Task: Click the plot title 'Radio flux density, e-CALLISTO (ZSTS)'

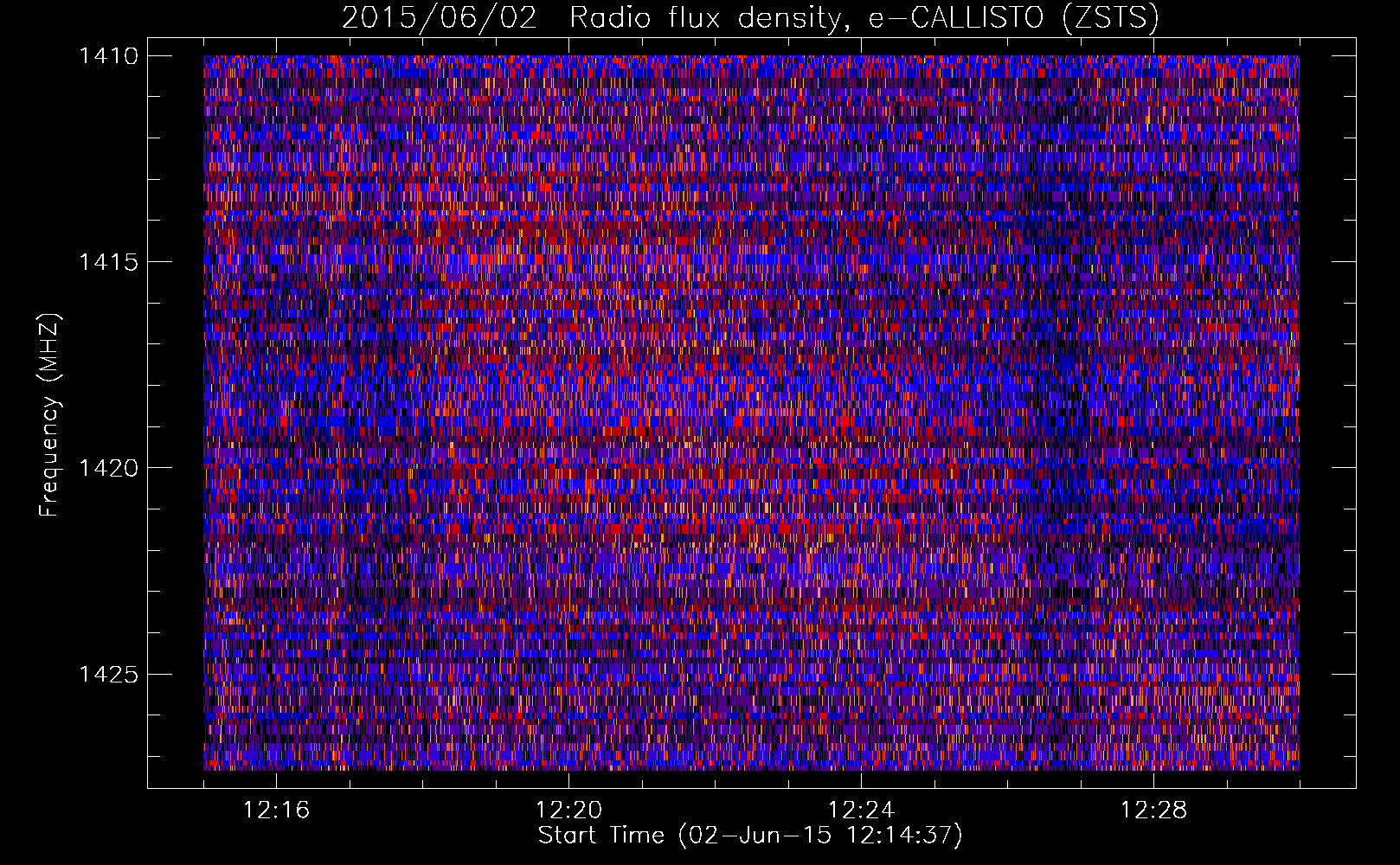Action: (x=864, y=17)
